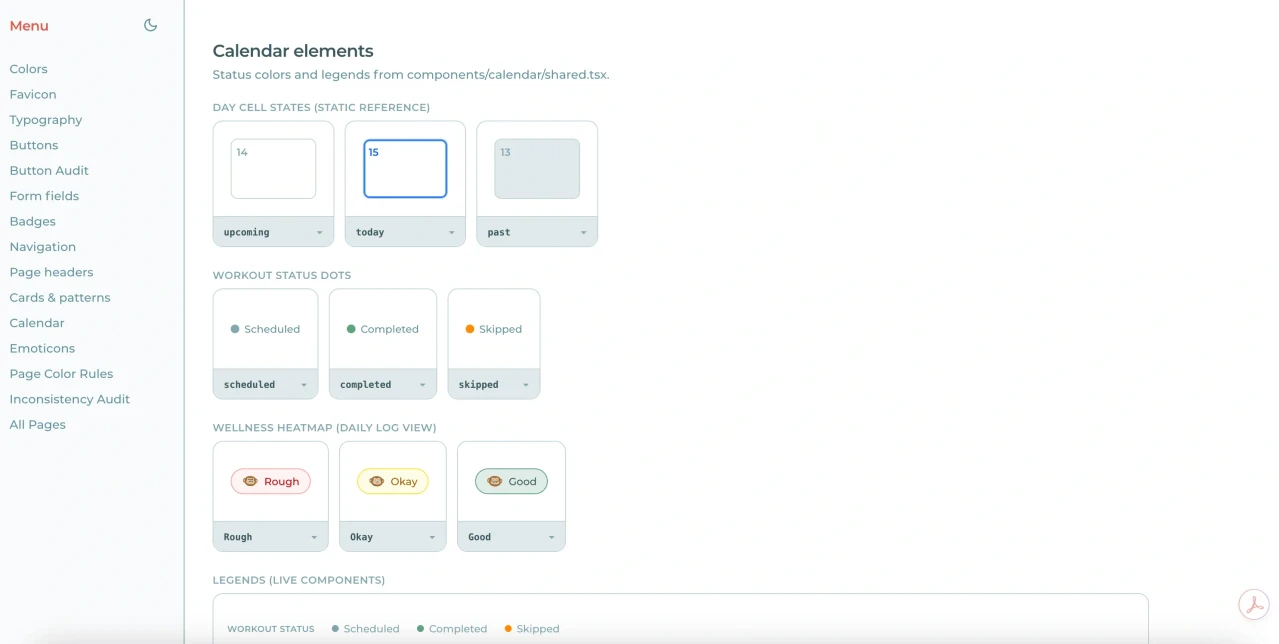Click today's day cell numbered 15
Screen dimensions: 1279x644
[405, 169]
